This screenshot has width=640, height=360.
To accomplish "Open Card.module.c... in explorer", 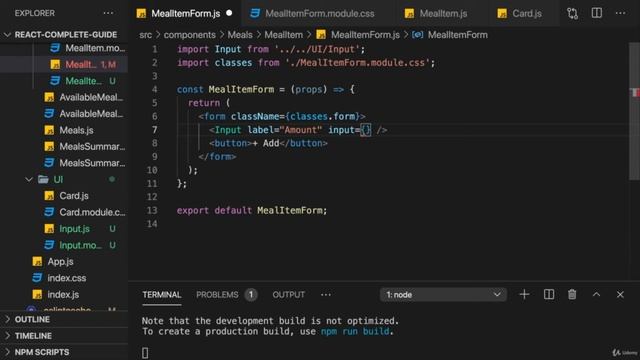I will click(x=64, y=212).
